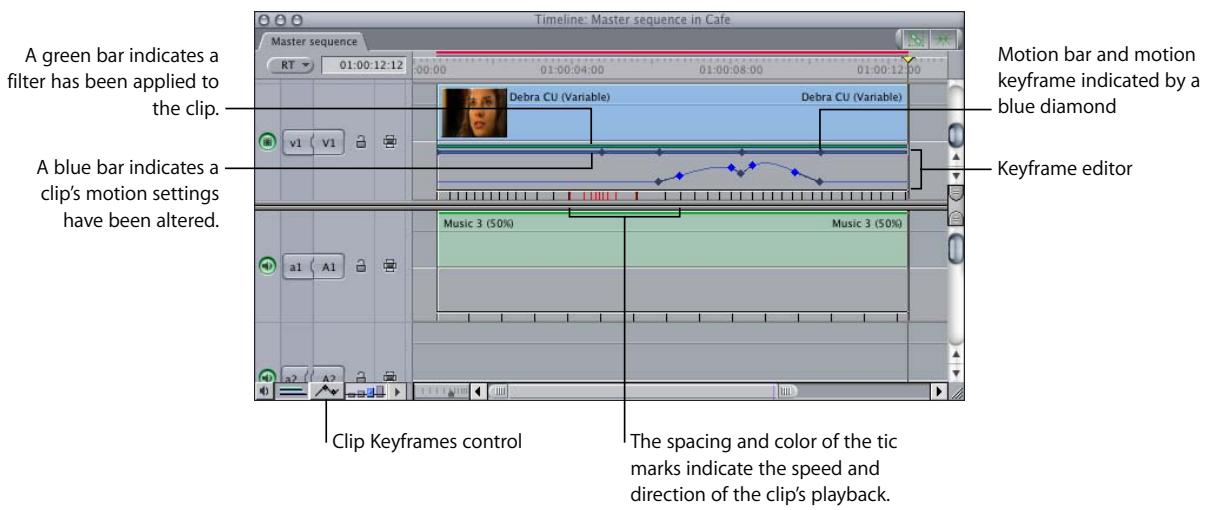Click the audio tracks vertical scroll thumb

click(954, 248)
